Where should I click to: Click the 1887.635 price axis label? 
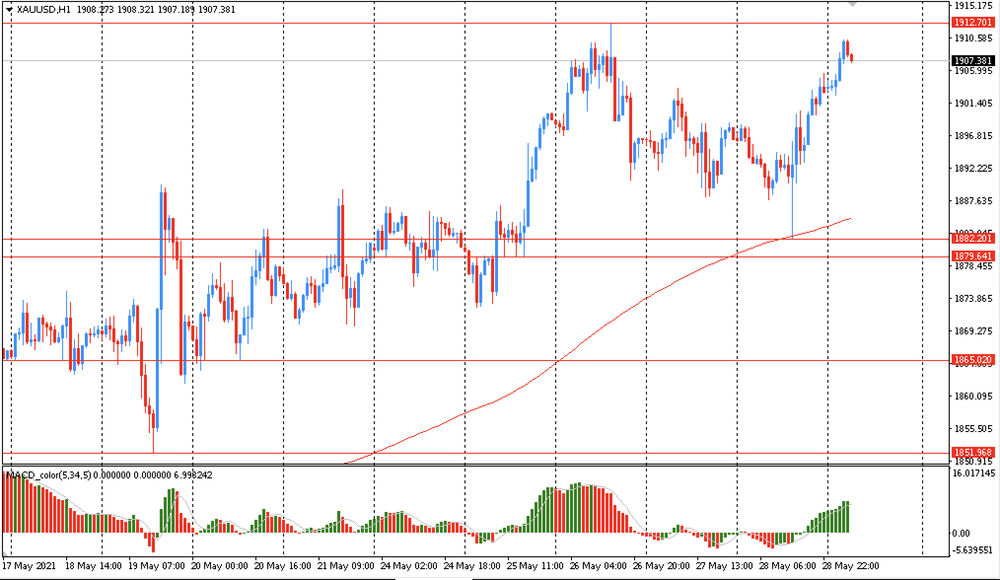point(973,201)
